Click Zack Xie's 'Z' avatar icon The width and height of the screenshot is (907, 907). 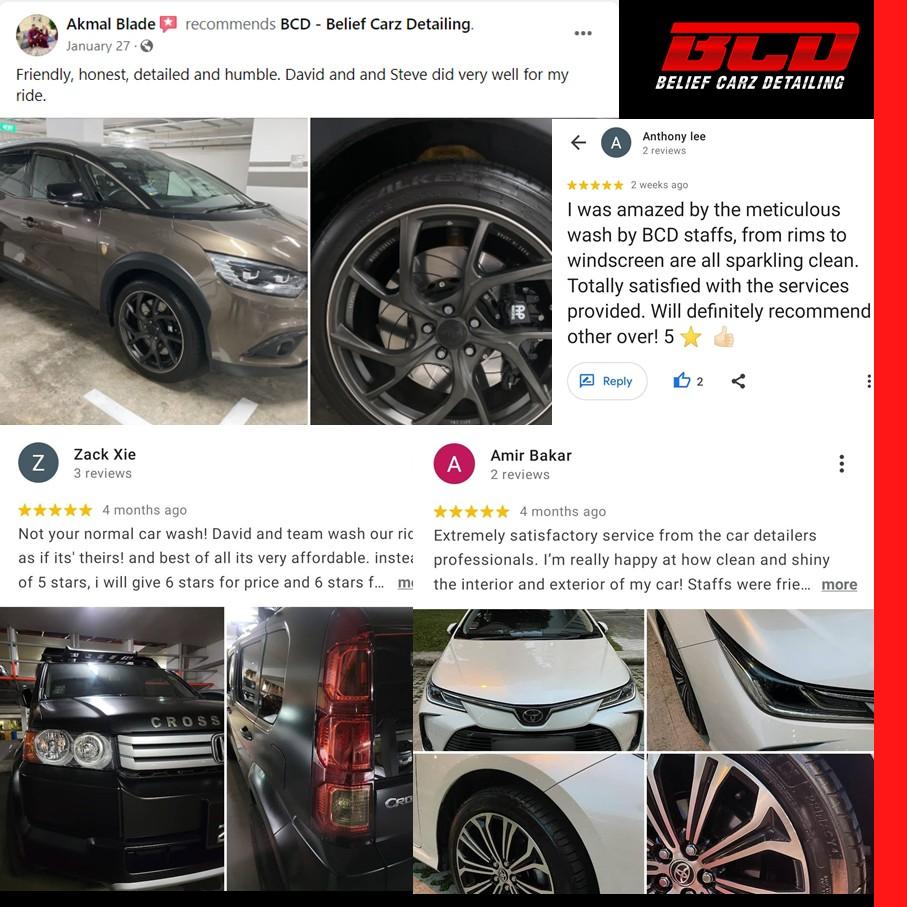[x=38, y=463]
